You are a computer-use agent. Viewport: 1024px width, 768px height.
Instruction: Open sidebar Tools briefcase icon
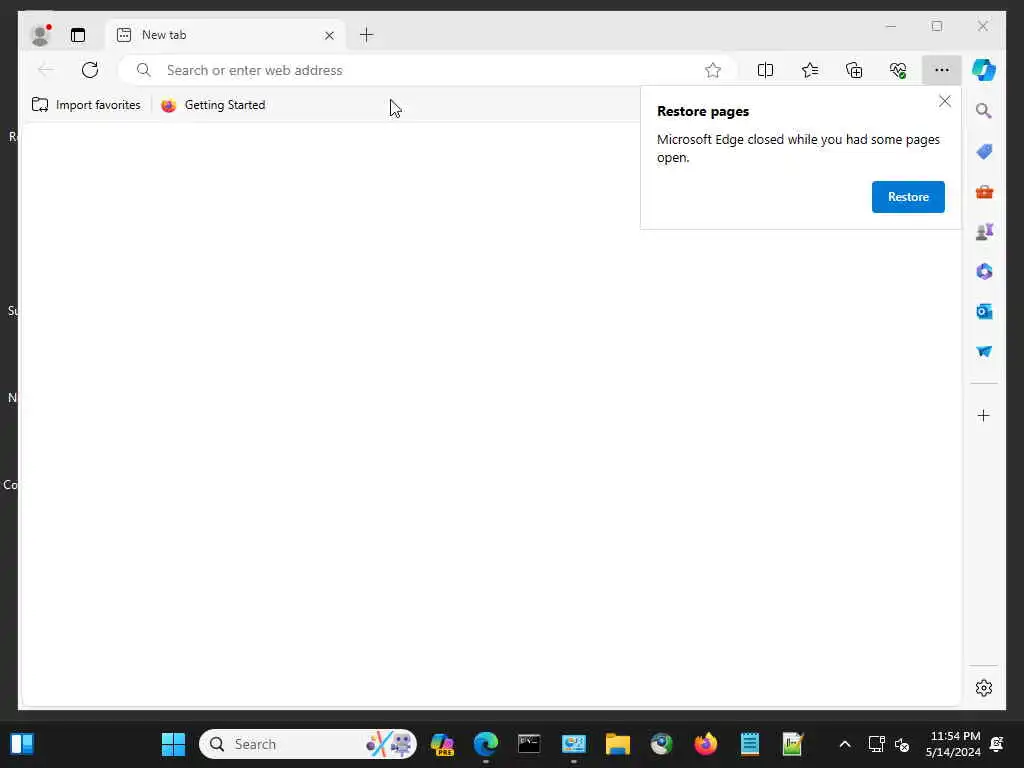point(984,192)
